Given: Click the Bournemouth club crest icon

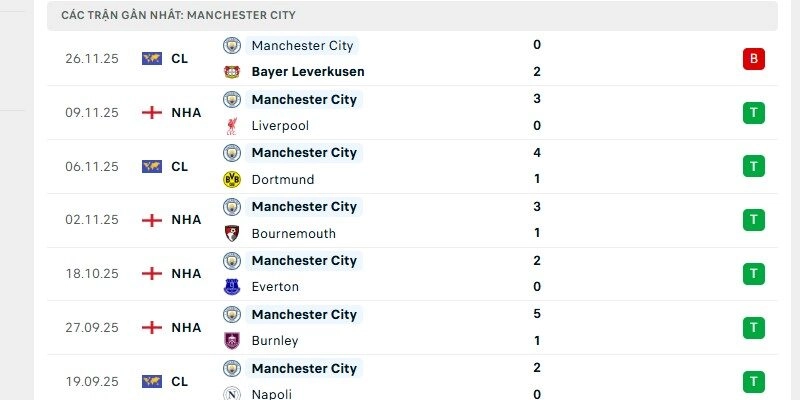Looking at the screenshot, I should [x=232, y=234].
